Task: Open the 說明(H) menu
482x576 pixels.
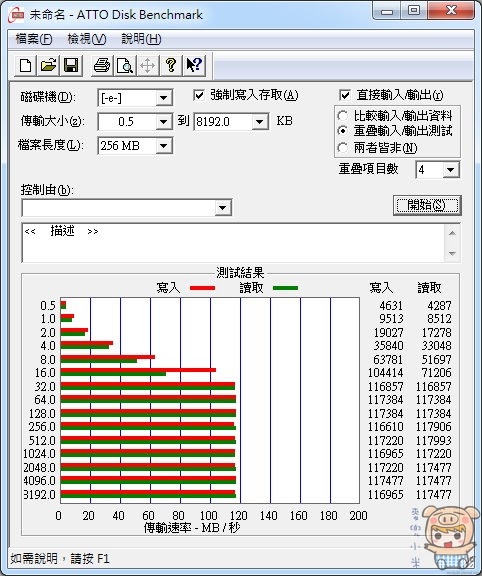Action: pyautogui.click(x=141, y=39)
